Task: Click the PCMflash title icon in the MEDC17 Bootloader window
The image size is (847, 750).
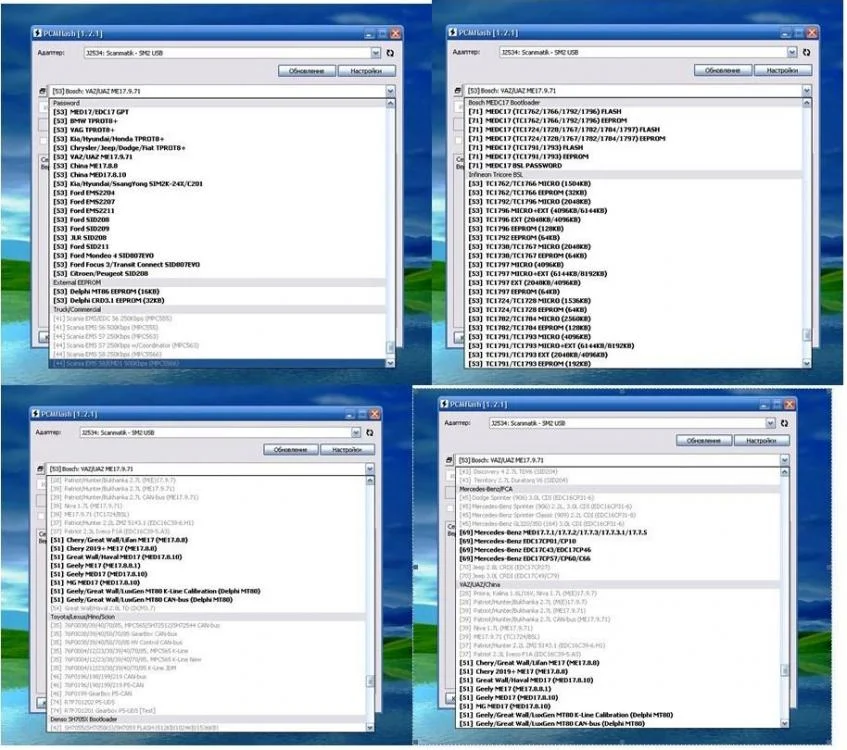Action: (453, 32)
